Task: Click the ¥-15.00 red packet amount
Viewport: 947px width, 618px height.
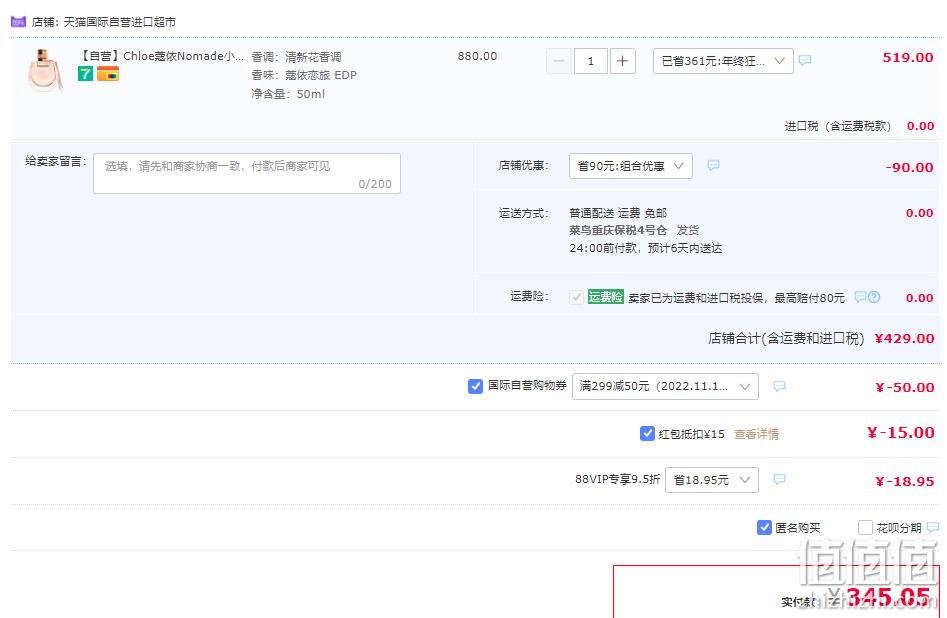Action: [900, 433]
